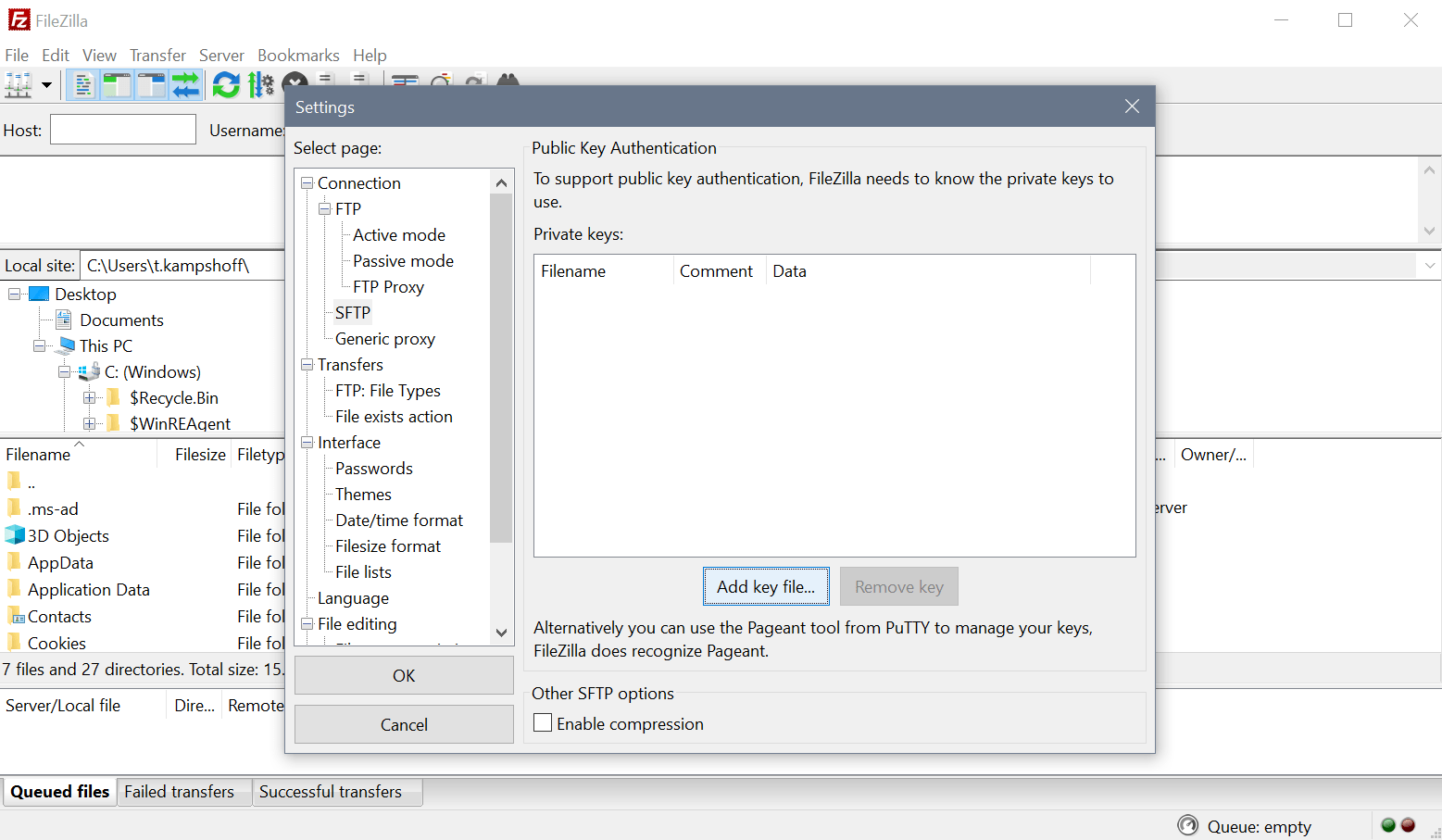
Task: Click the .ms-ad folder icon
Action: pyautogui.click(x=14, y=508)
